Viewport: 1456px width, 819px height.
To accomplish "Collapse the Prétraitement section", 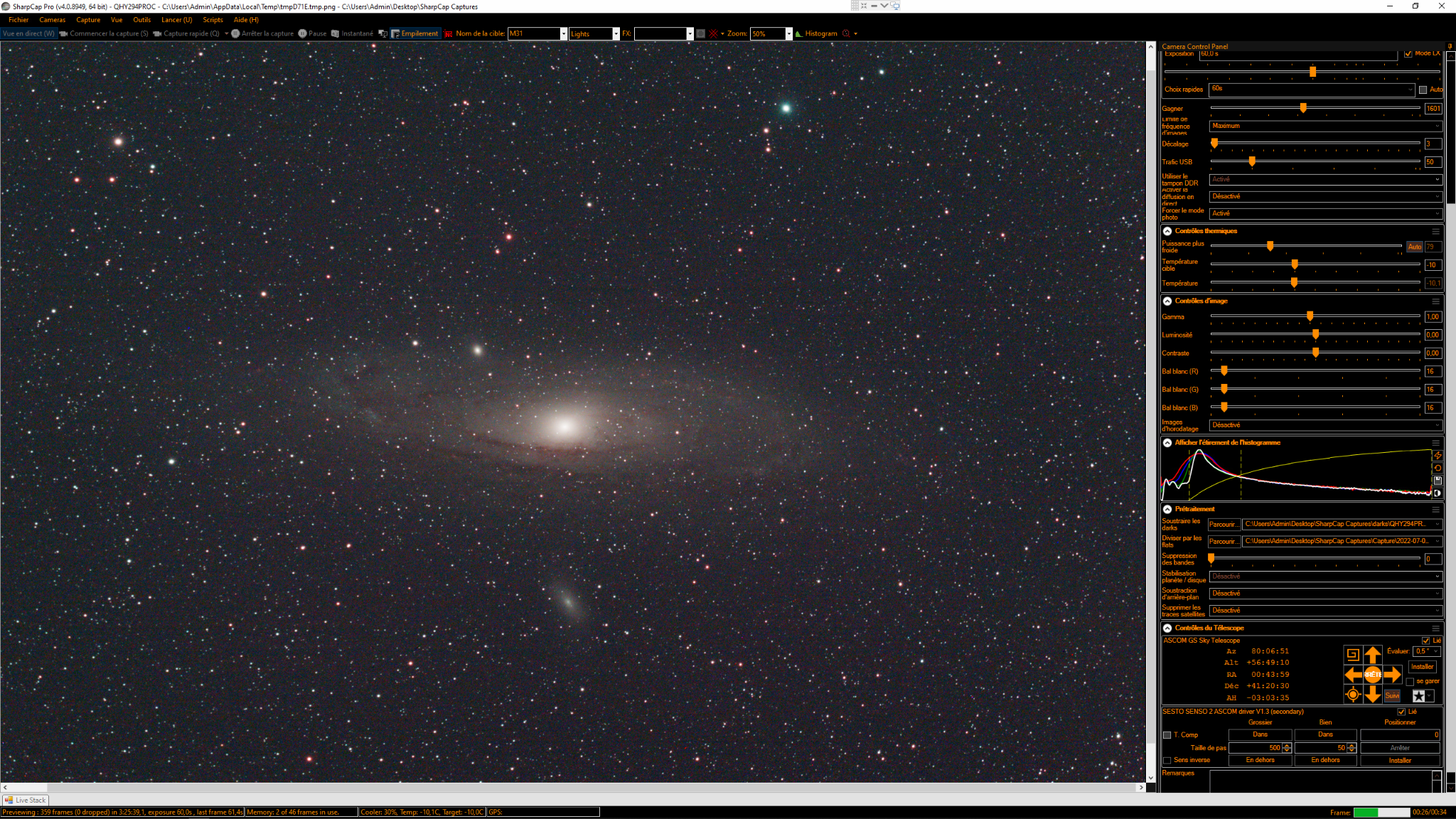I will tap(1167, 509).
